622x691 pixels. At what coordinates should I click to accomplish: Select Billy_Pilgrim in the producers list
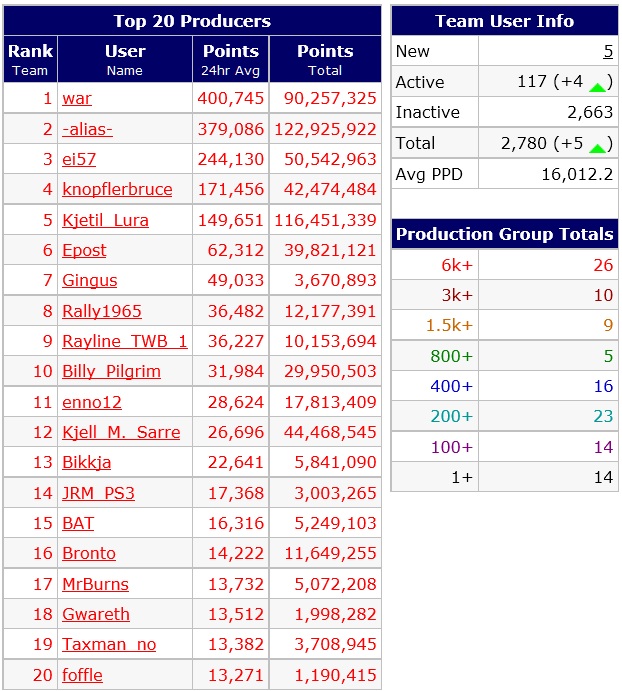pyautogui.click(x=111, y=372)
